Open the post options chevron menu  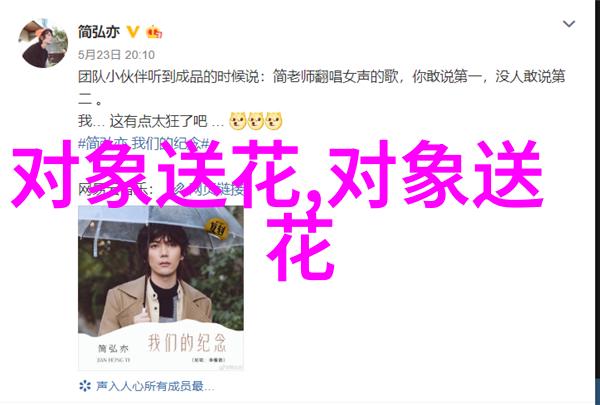point(569,24)
